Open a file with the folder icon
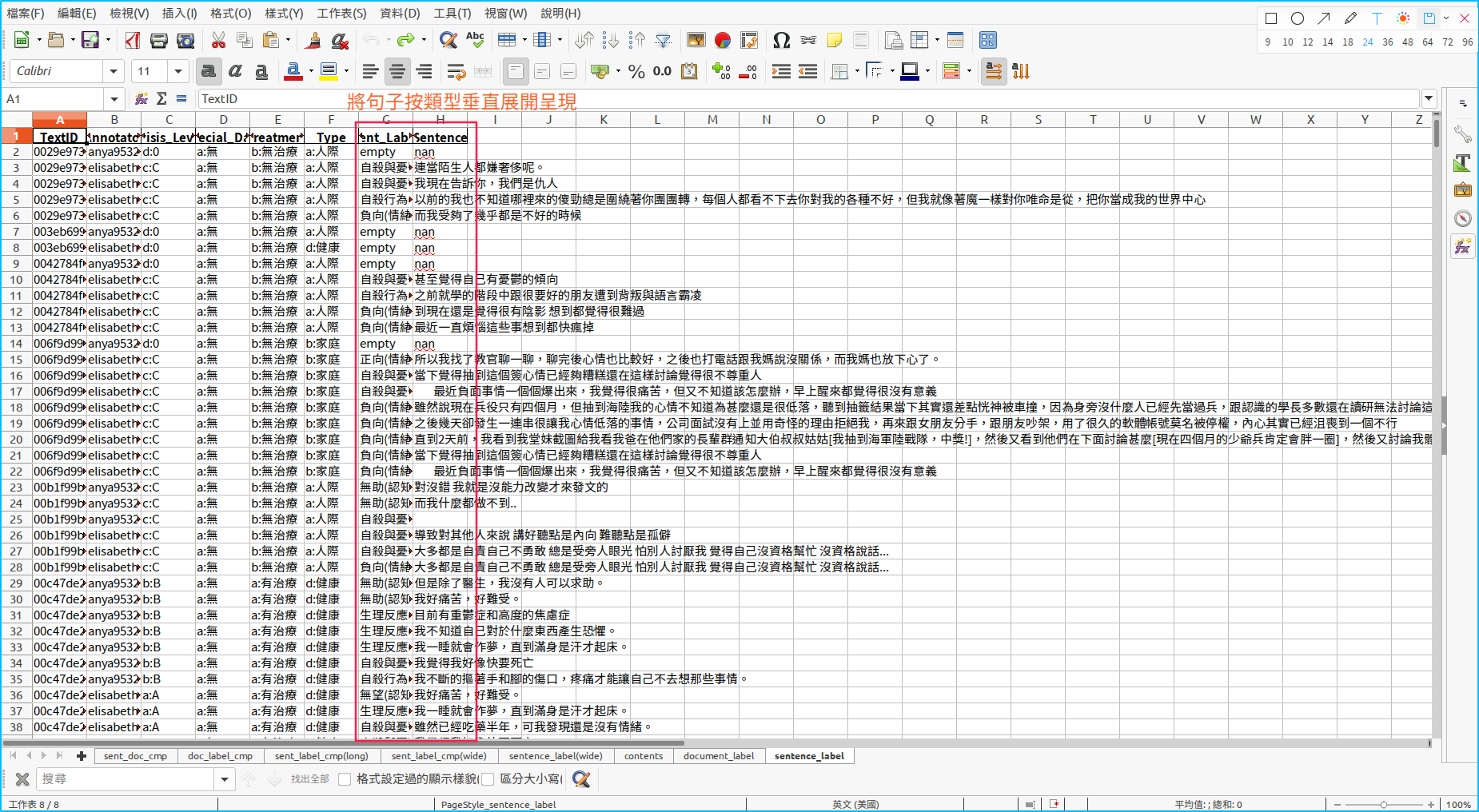1479x812 pixels. (55, 40)
